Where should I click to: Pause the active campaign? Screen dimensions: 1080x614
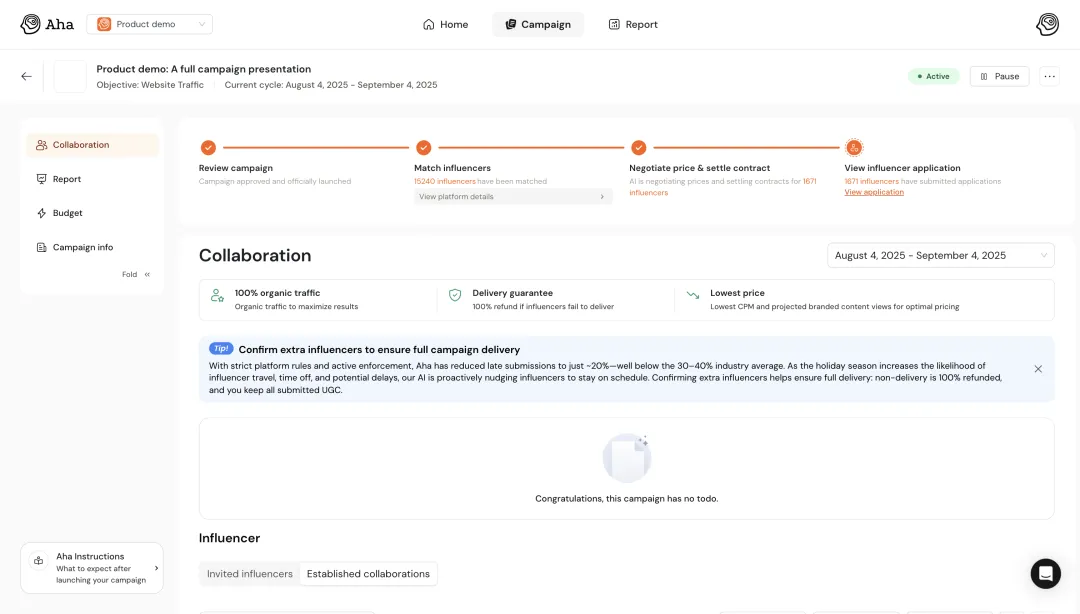click(x=999, y=76)
